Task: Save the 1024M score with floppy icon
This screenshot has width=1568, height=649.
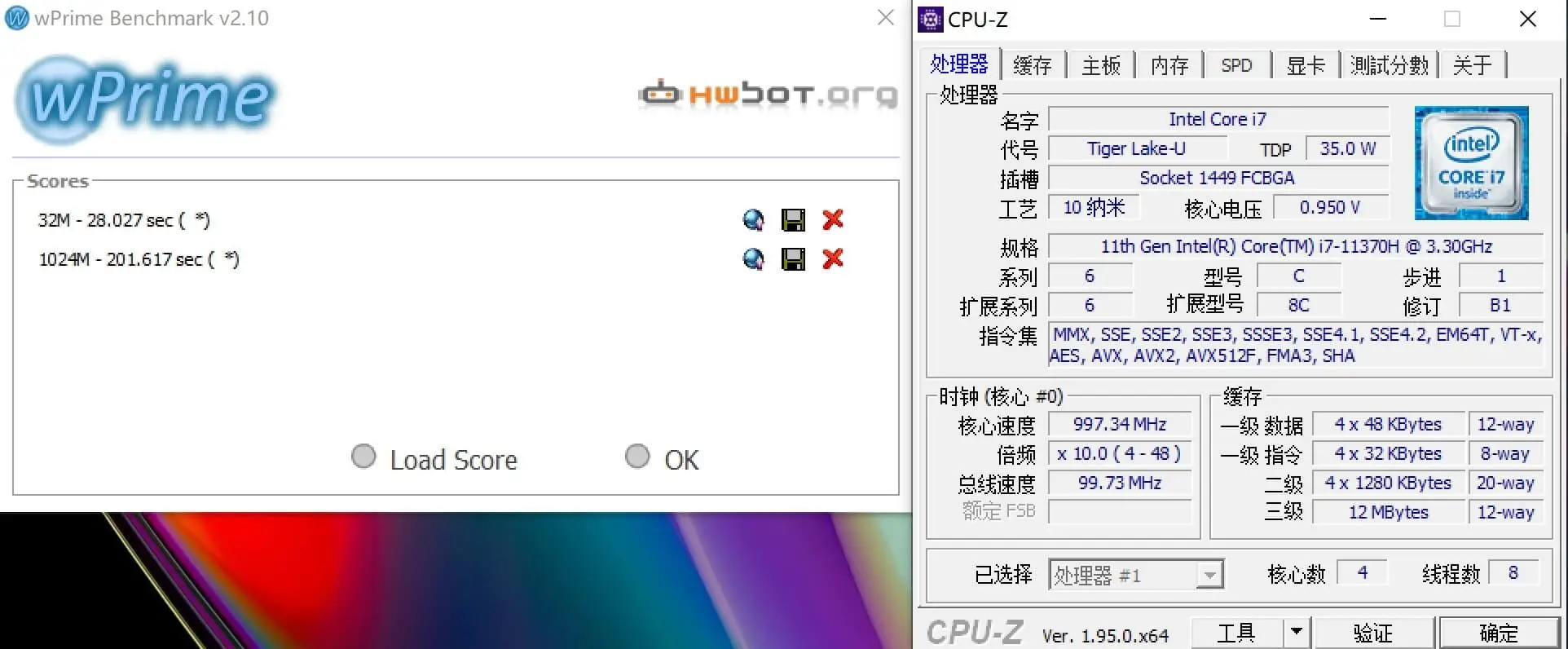Action: (793, 259)
